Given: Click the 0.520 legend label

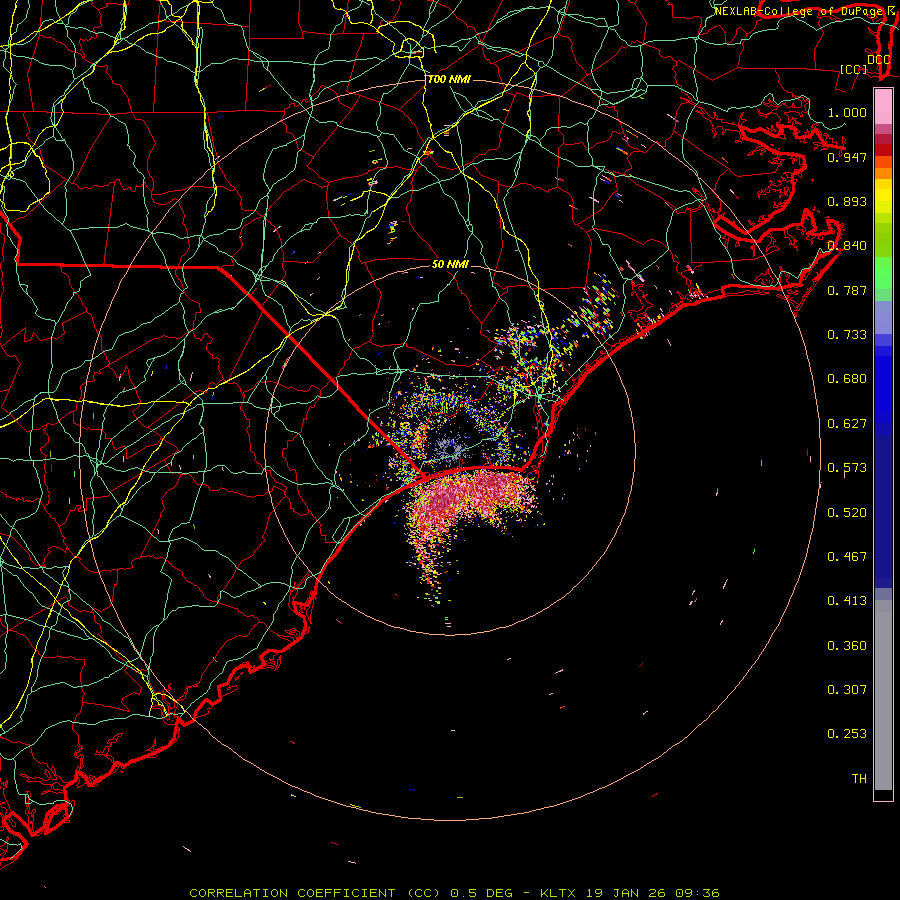Looking at the screenshot, I should pos(847,513).
